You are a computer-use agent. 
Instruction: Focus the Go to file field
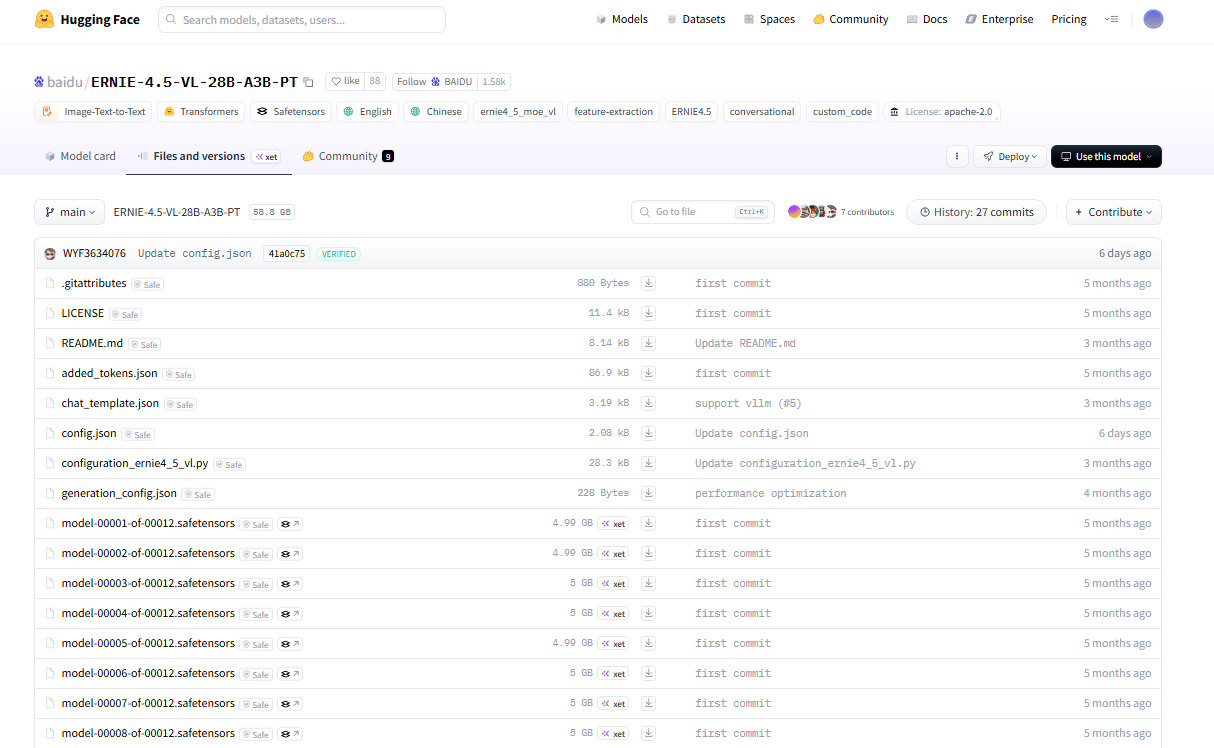point(703,212)
